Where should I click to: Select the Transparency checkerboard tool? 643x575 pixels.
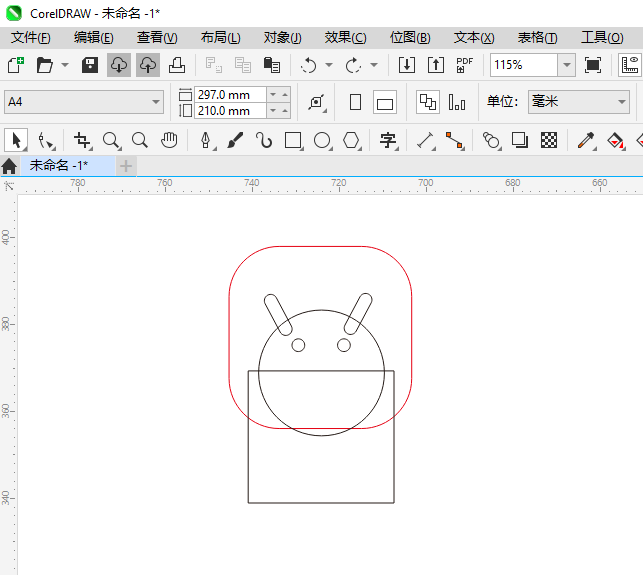pyautogui.click(x=549, y=140)
